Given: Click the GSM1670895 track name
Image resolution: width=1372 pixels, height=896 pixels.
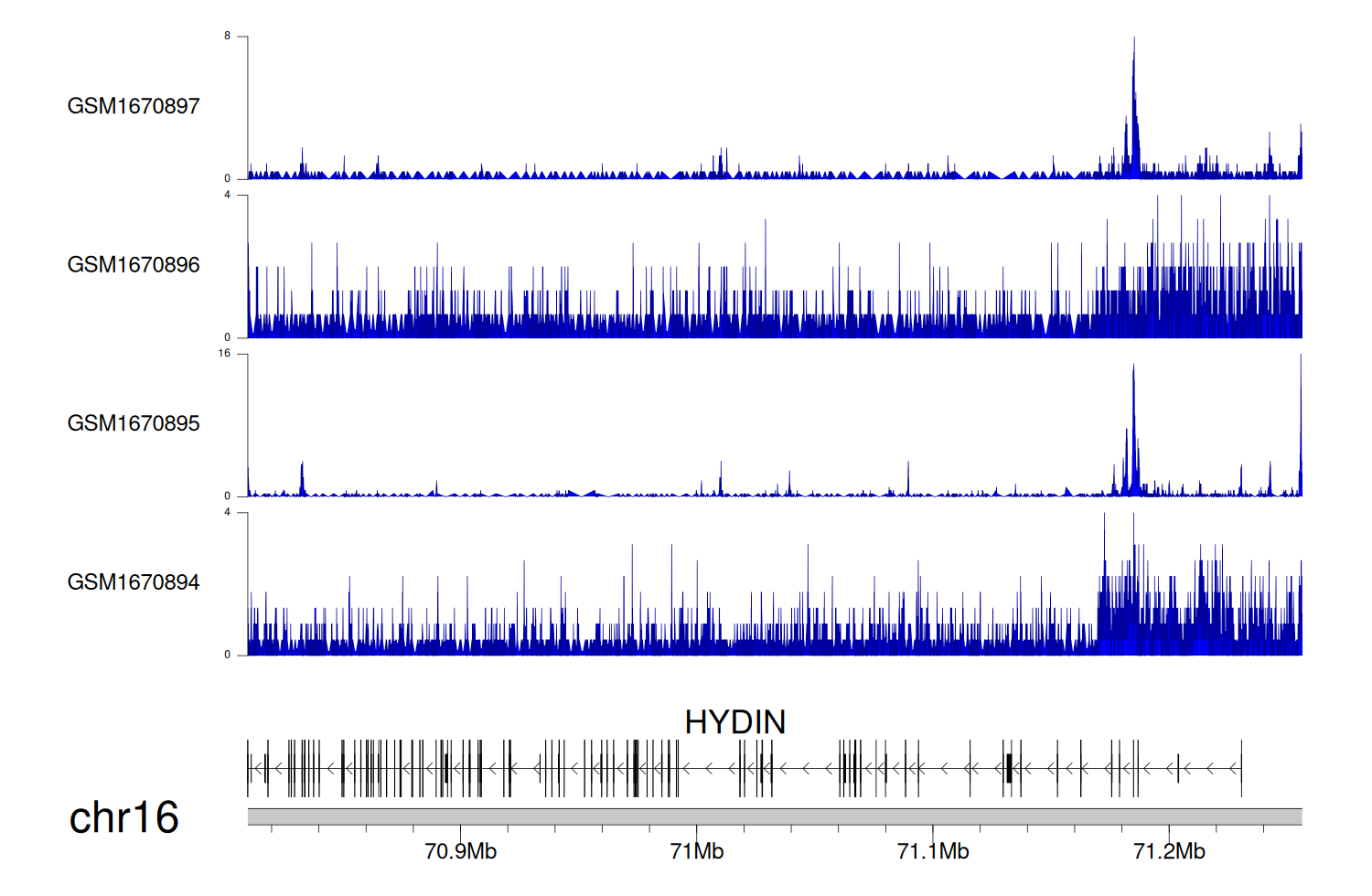Looking at the screenshot, I should 134,423.
